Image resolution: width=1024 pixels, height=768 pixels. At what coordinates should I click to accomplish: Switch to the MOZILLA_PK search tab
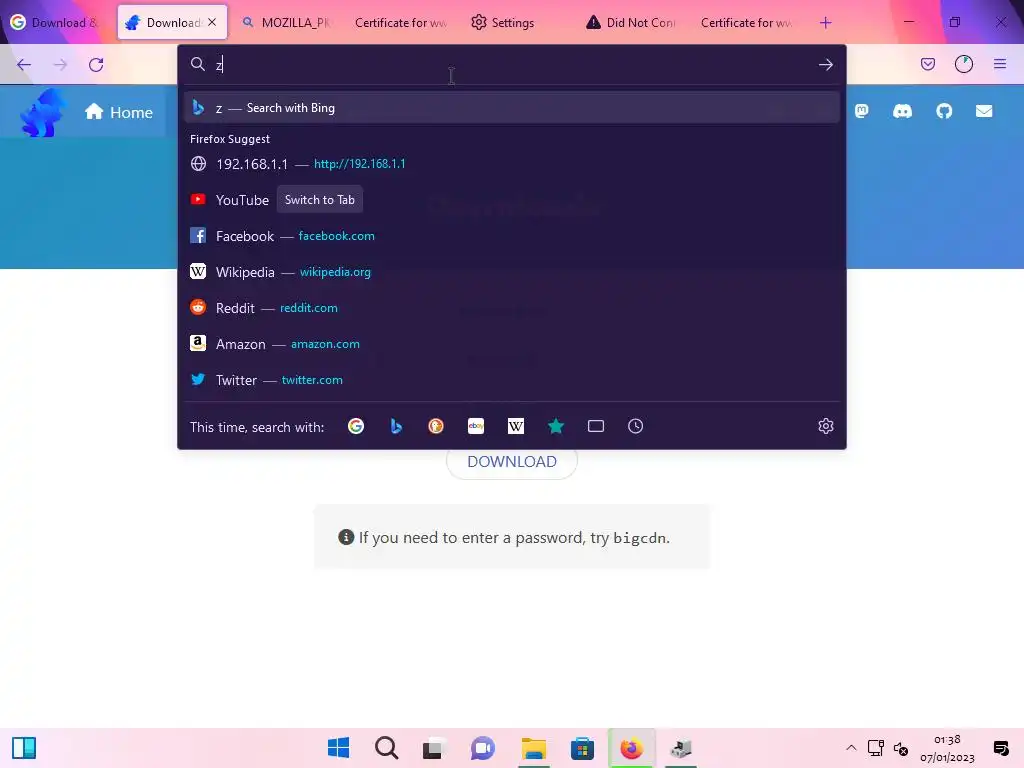[287, 23]
